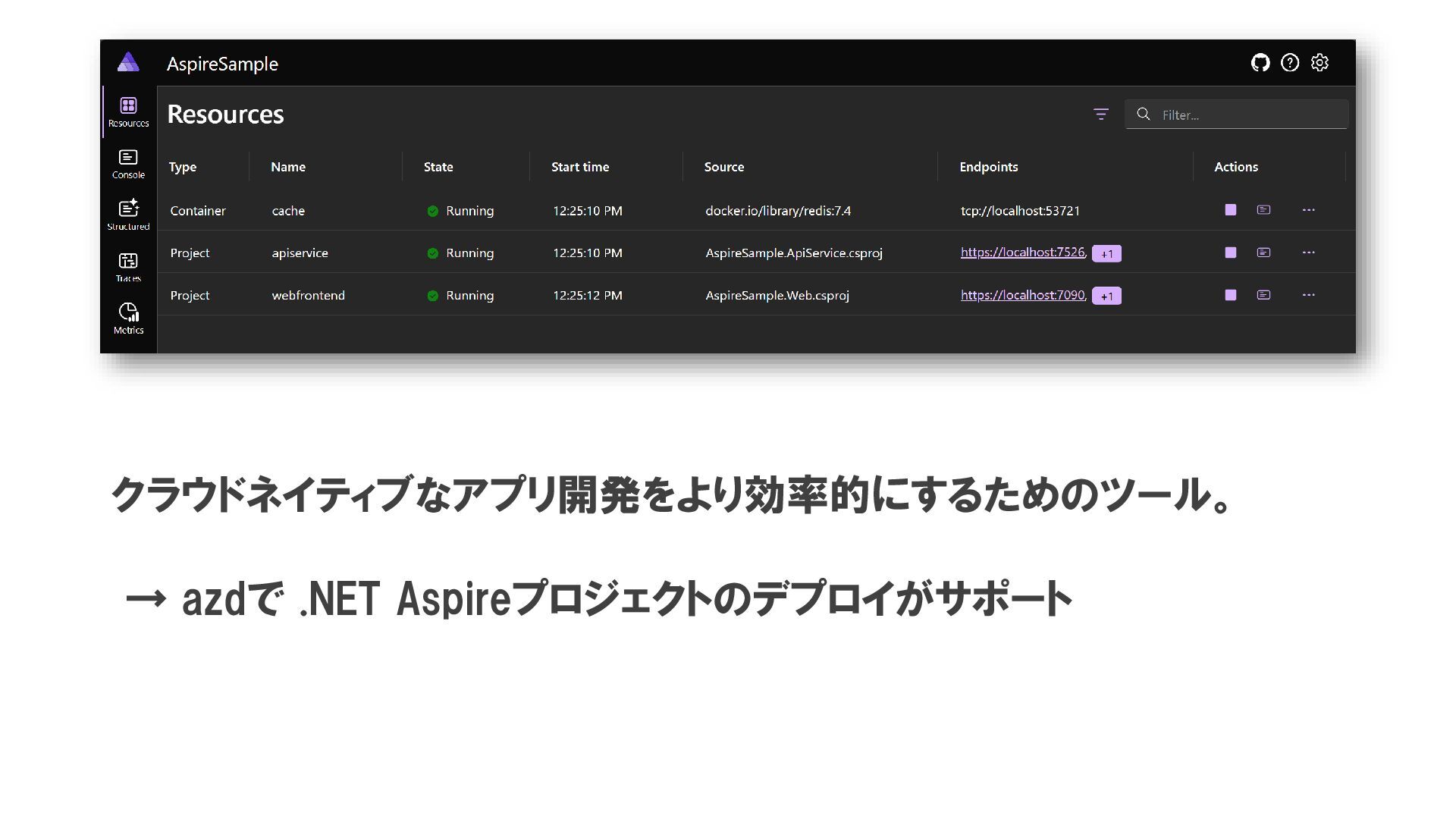Go to the Metrics page
This screenshot has height=819, width=1456.
coord(128,318)
